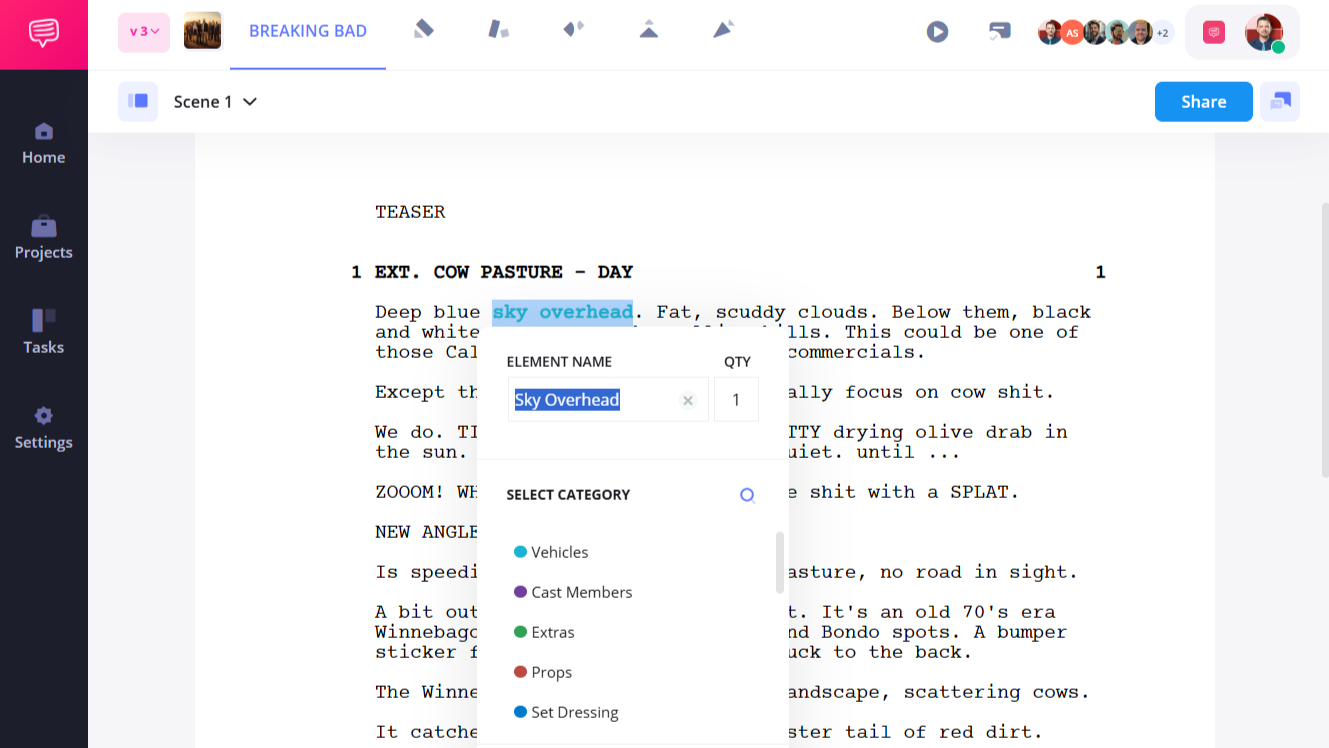
Task: Click the Share button
Action: [1204, 102]
